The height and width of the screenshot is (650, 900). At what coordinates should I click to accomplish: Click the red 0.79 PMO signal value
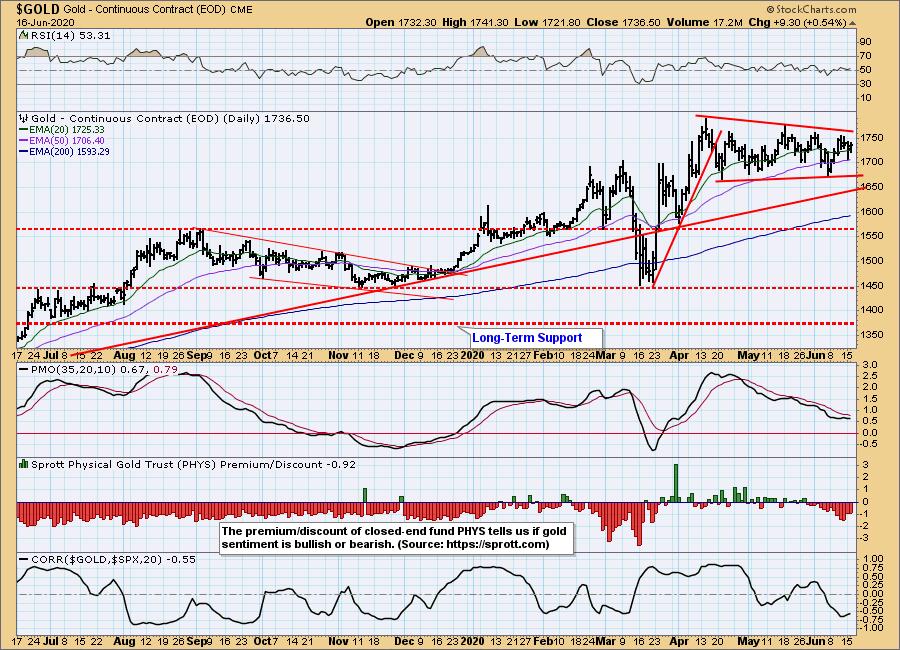click(x=164, y=369)
